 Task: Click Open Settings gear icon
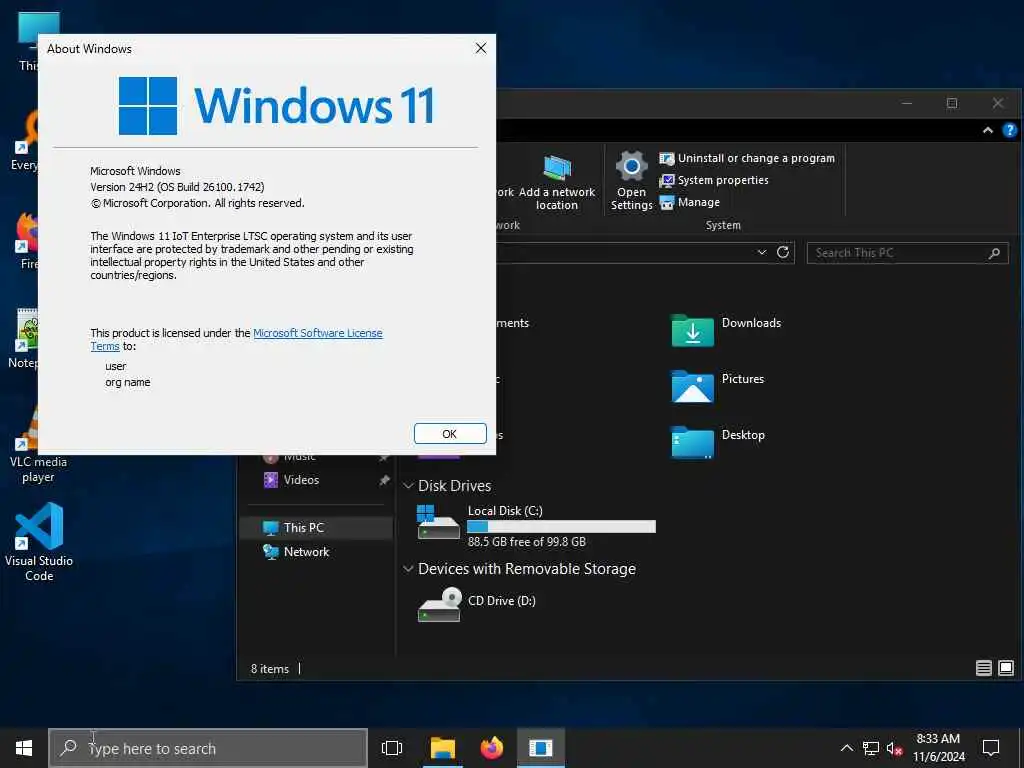(632, 167)
